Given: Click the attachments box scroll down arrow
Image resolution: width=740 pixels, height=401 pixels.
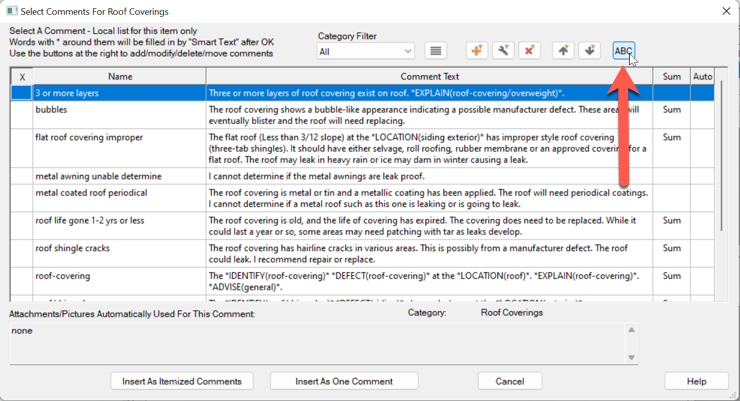Looking at the screenshot, I should [x=631, y=357].
